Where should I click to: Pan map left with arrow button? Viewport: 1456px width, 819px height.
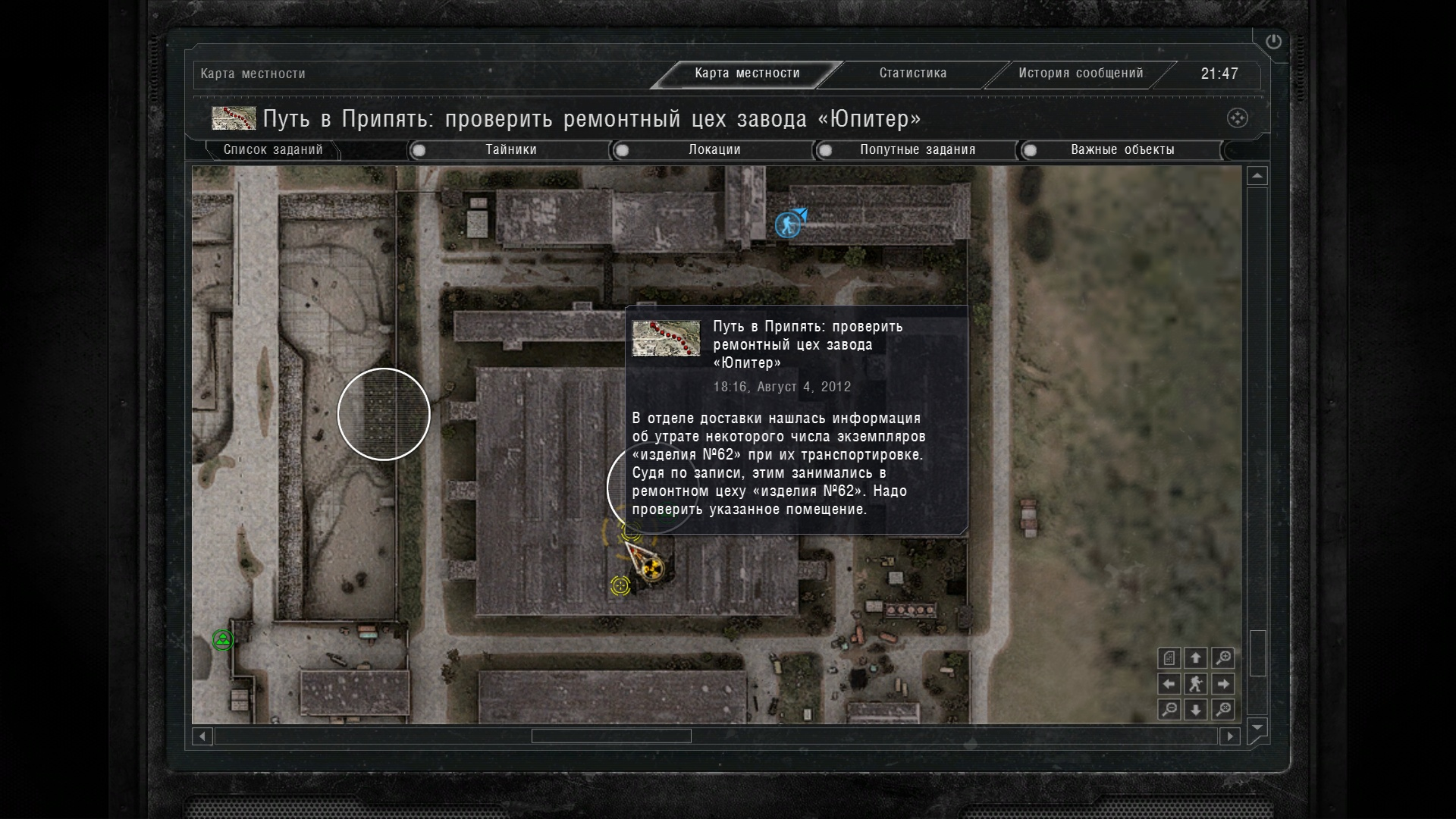pyautogui.click(x=1169, y=684)
